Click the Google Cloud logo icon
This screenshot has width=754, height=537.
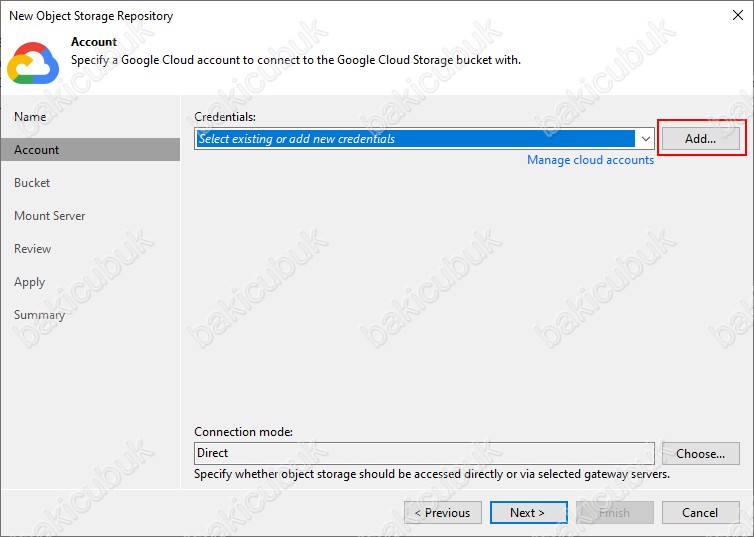pyautogui.click(x=33, y=63)
